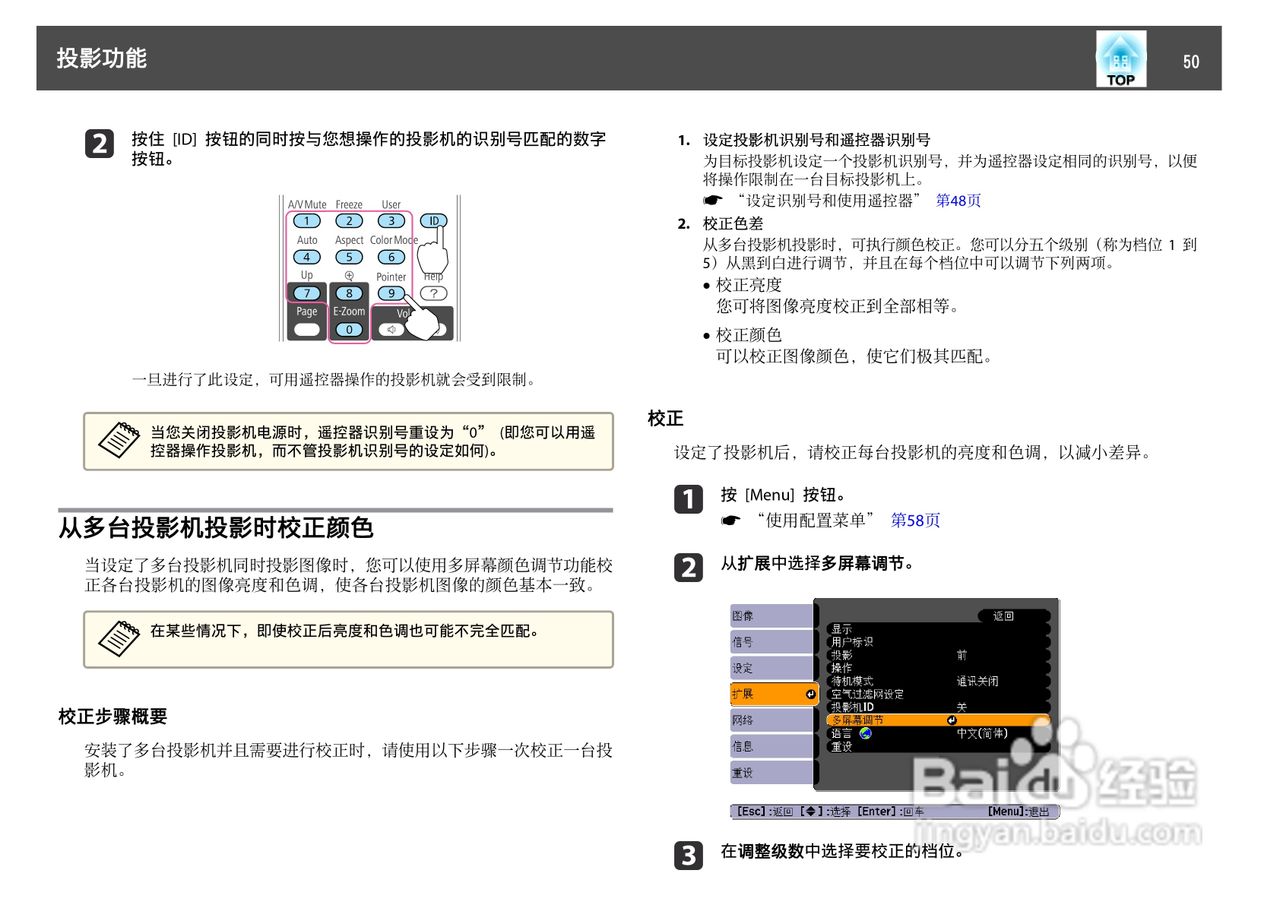Switch to the 网络 menu tab
Image resolution: width=1280 pixels, height=905 pixels.
(745, 720)
